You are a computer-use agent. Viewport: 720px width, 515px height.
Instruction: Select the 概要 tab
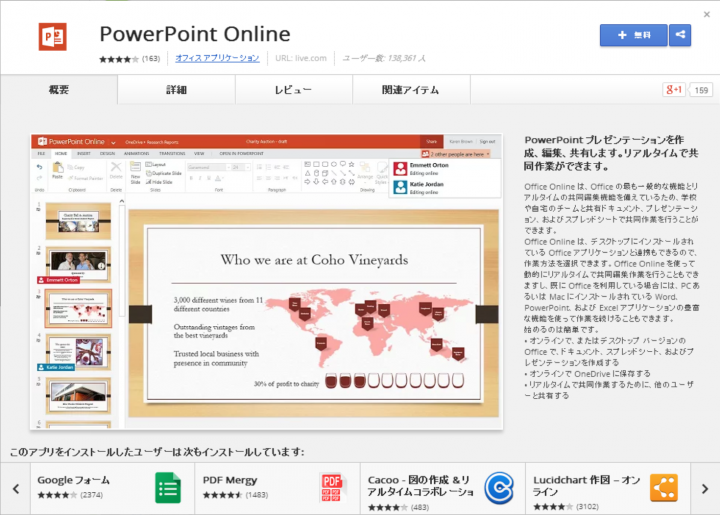coord(59,90)
